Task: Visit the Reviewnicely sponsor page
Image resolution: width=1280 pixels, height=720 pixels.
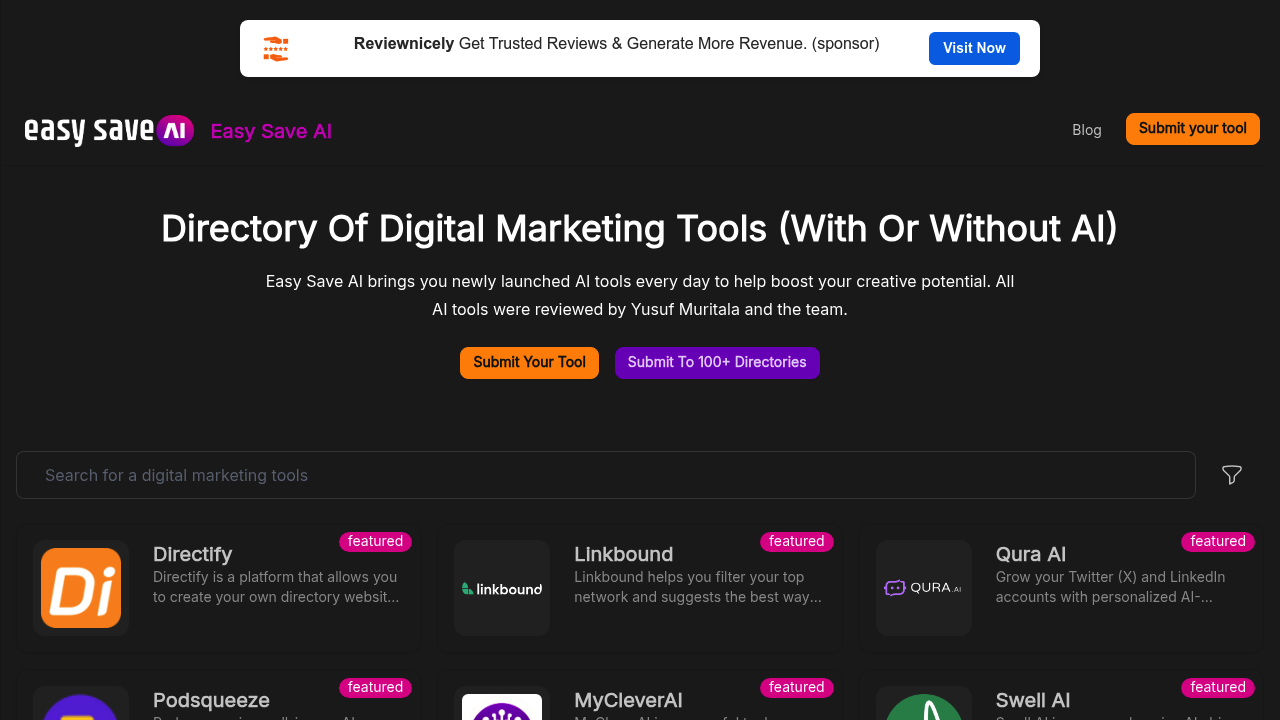Action: (974, 48)
